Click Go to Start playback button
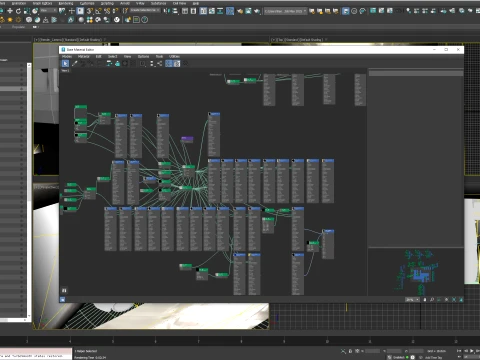Image resolution: width=480 pixels, height=360 pixels. (x=459, y=351)
